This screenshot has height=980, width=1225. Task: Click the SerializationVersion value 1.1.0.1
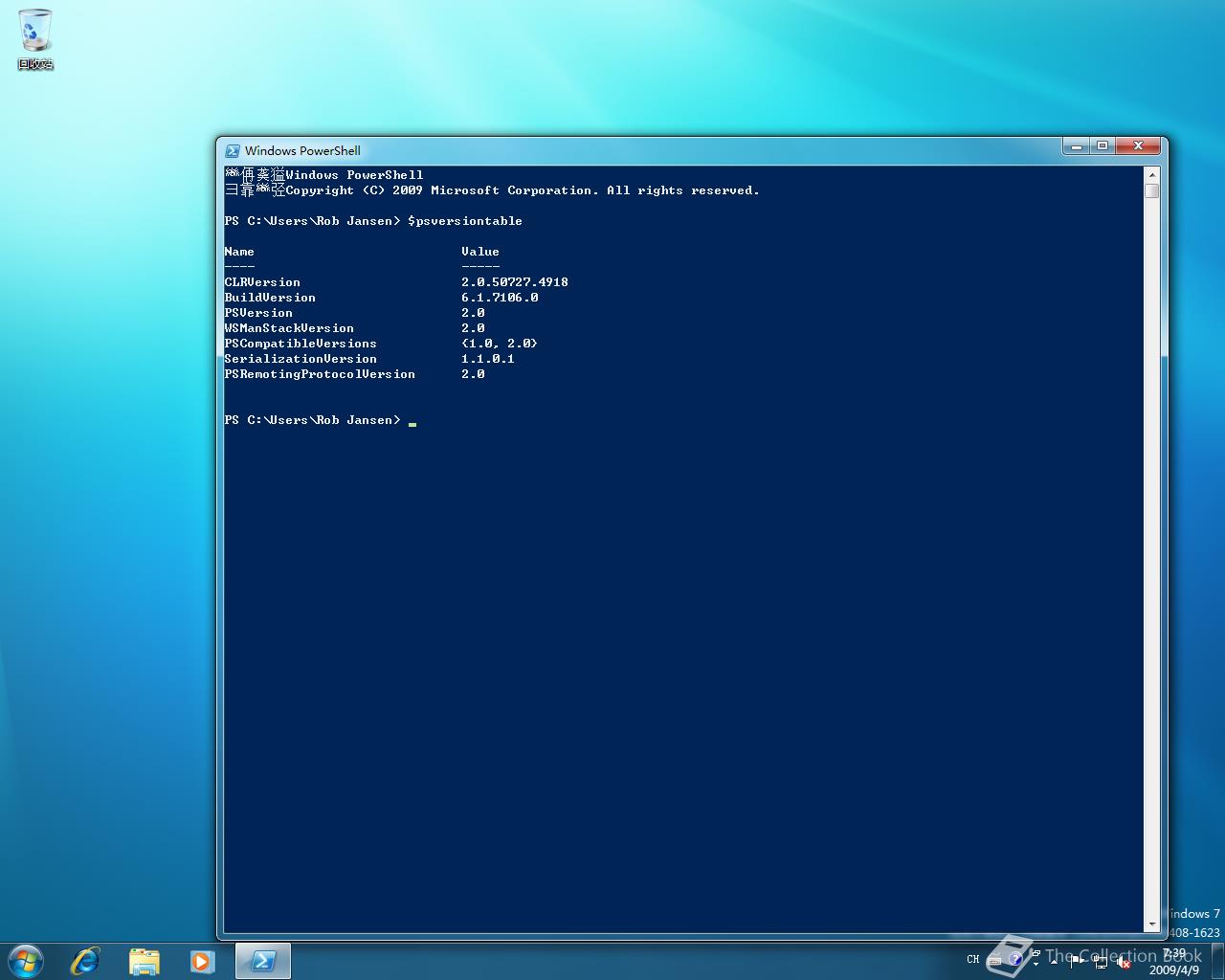488,359
